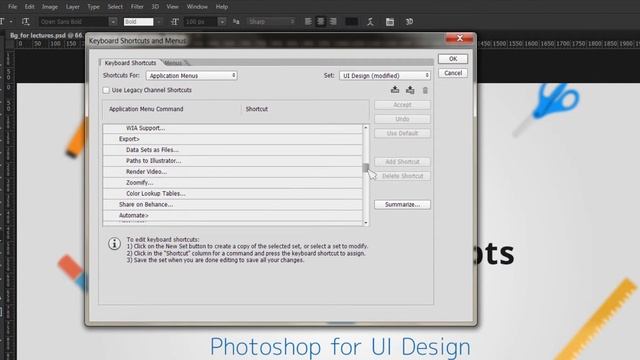Click the Summarize... button
This screenshot has height=360, width=640.
(402, 204)
